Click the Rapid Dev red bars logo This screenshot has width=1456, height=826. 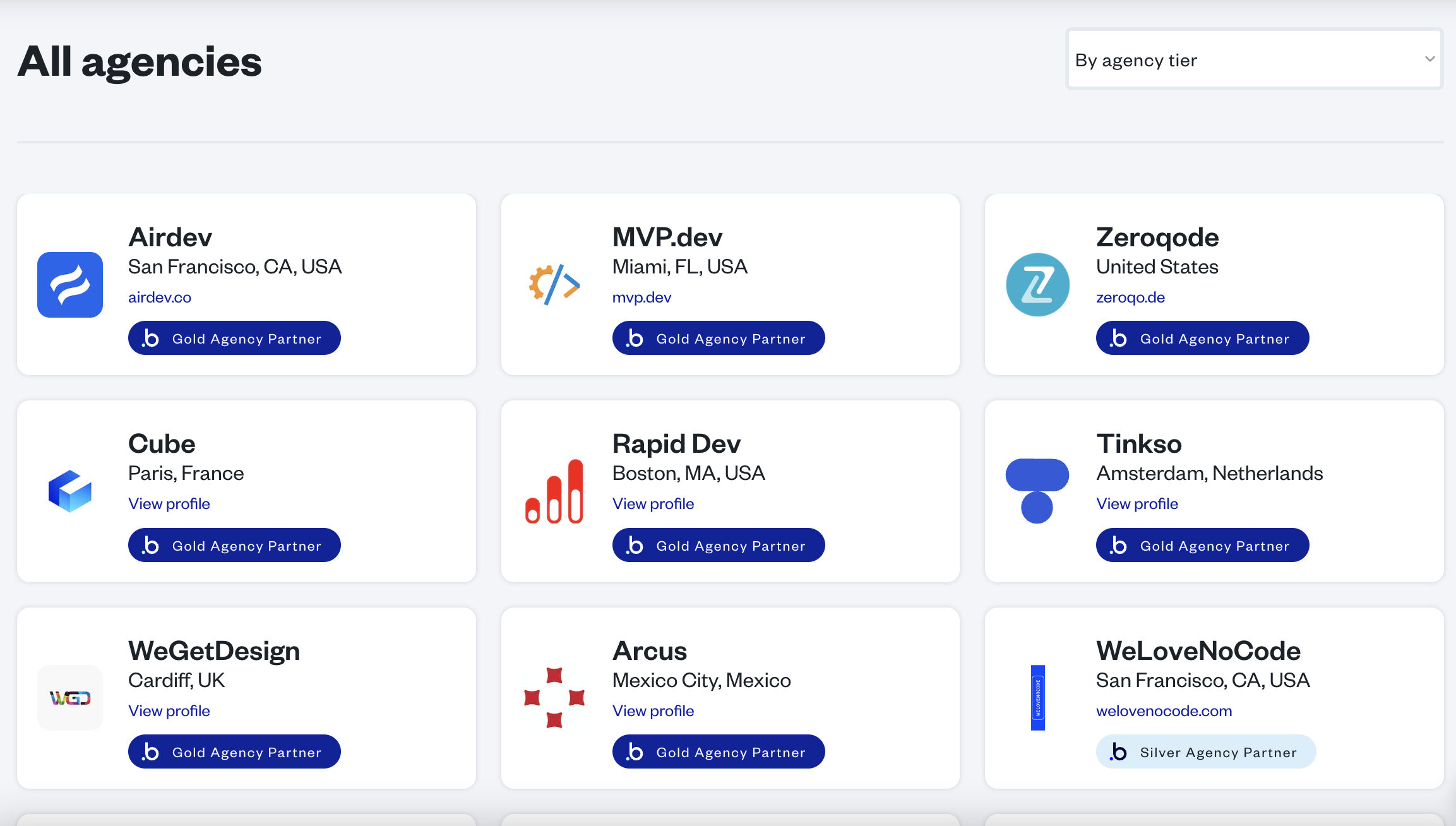pos(554,491)
